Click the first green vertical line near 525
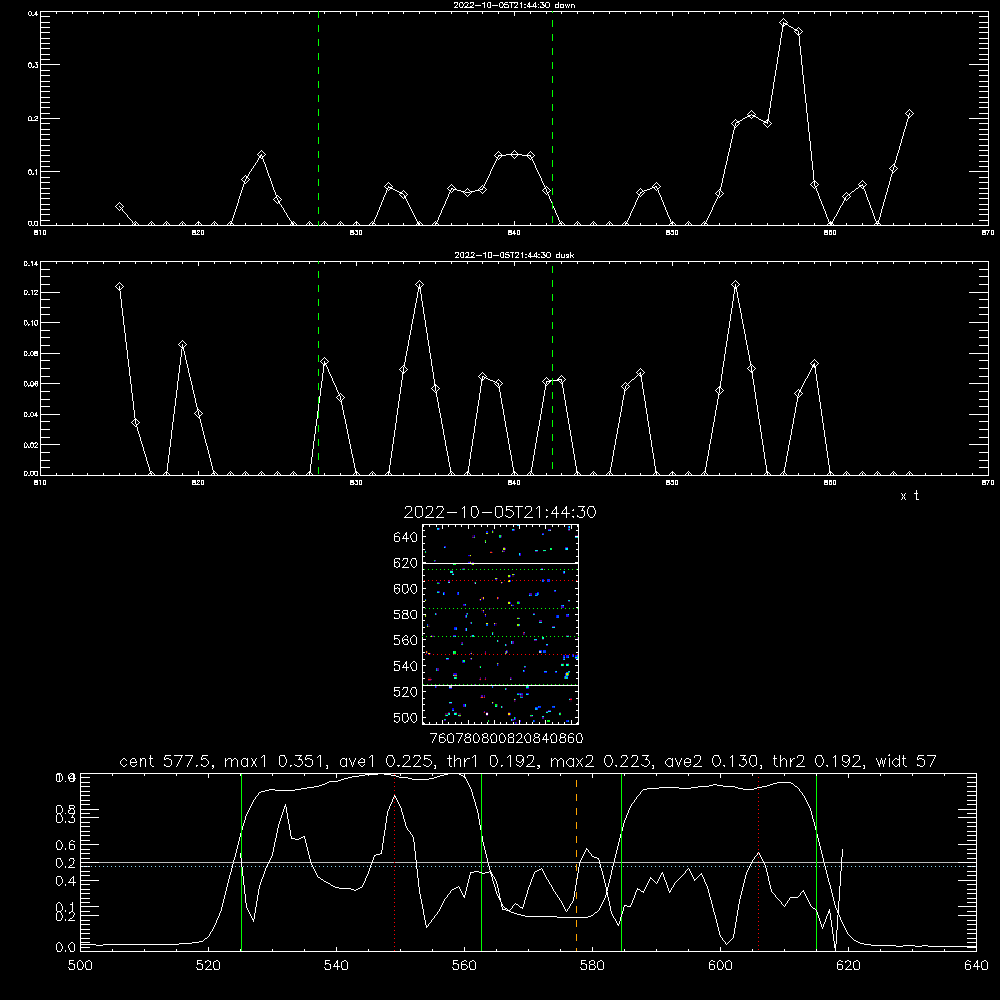The image size is (1000, 1000). 241,862
